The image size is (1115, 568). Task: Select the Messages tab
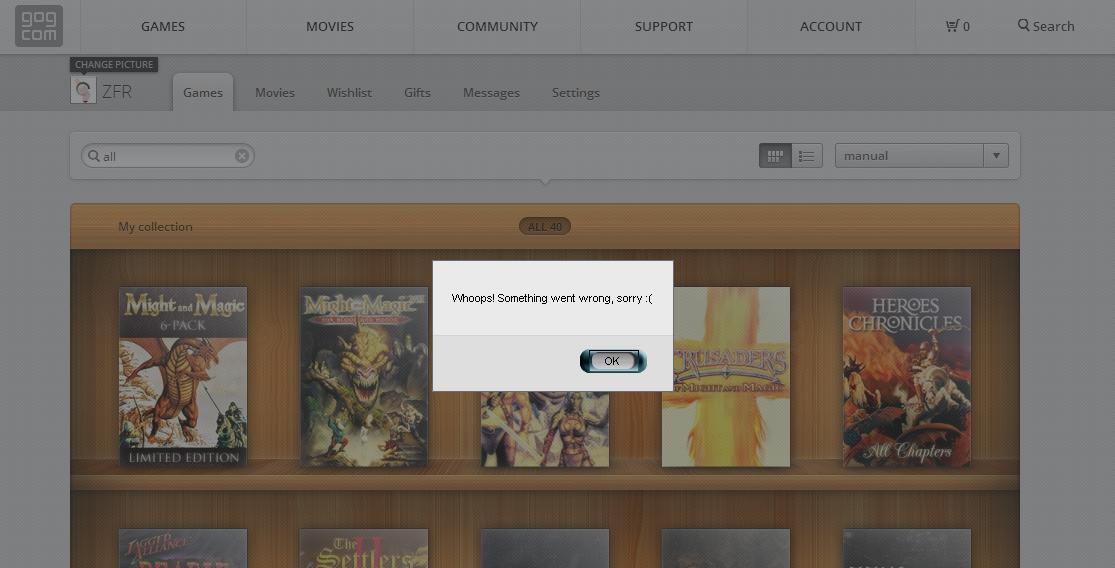[x=491, y=92]
